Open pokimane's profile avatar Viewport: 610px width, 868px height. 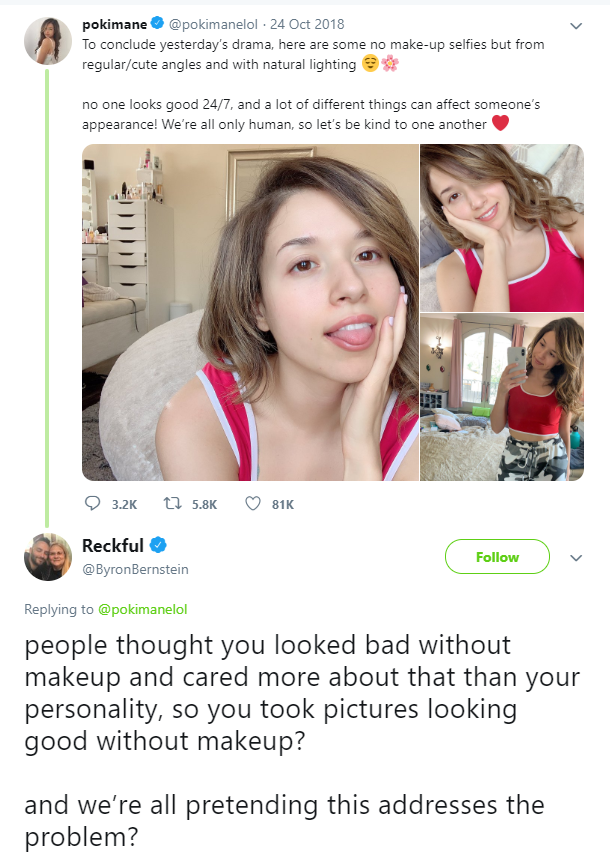click(47, 41)
